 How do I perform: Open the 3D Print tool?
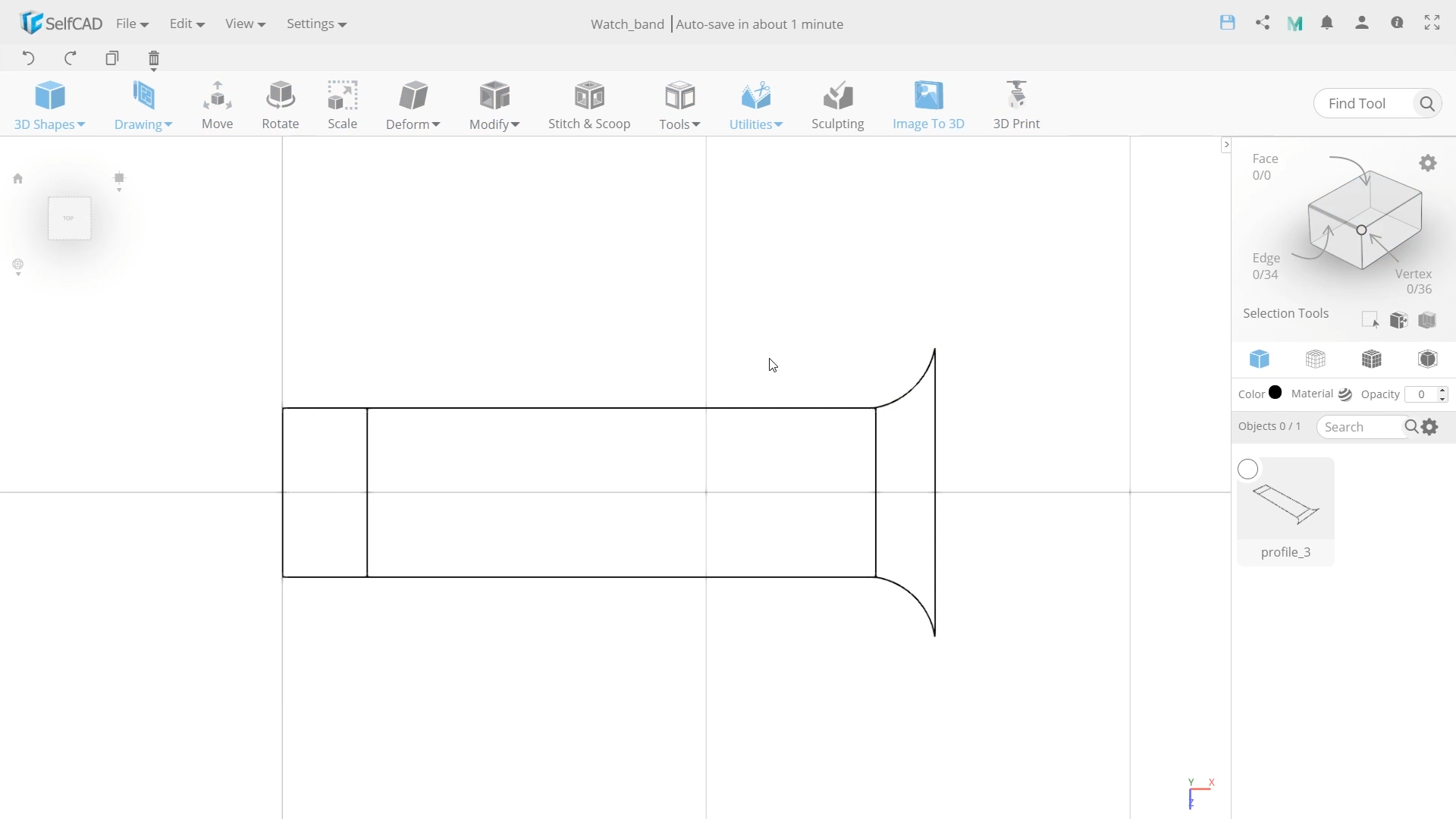pyautogui.click(x=1016, y=105)
